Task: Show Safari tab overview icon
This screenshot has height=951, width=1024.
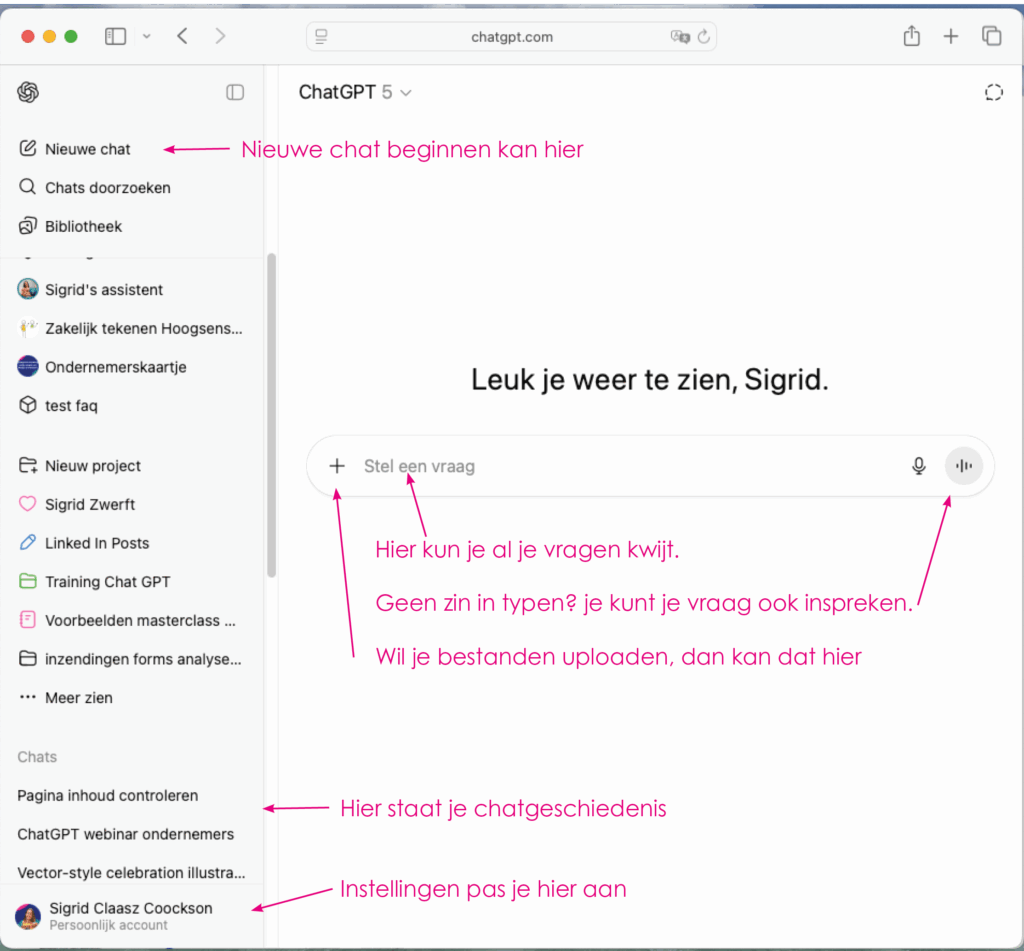Action: coord(991,36)
